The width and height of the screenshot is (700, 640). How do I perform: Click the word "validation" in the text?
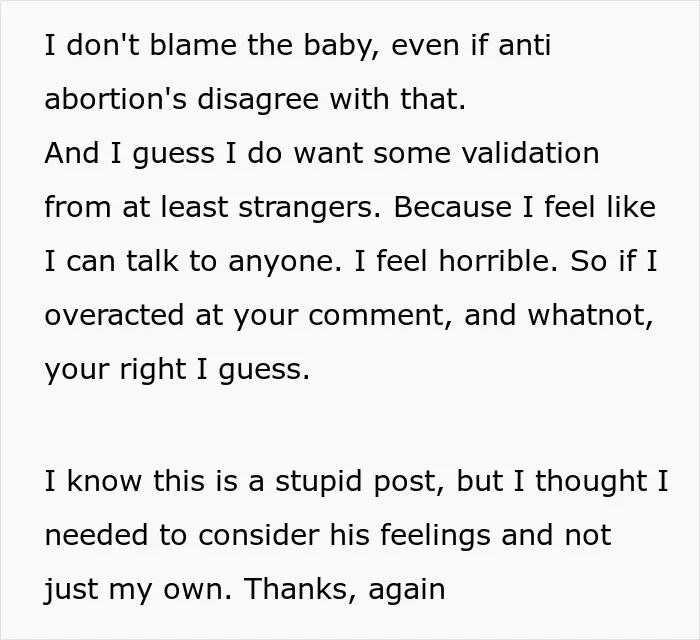tap(530, 153)
